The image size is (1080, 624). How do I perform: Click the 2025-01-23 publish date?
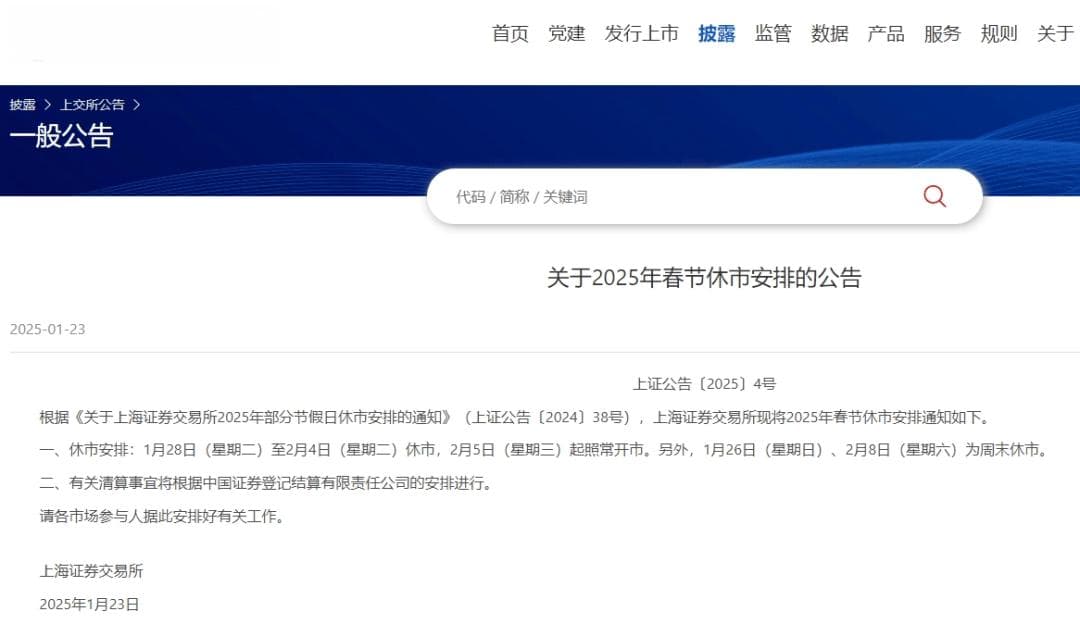pos(48,329)
